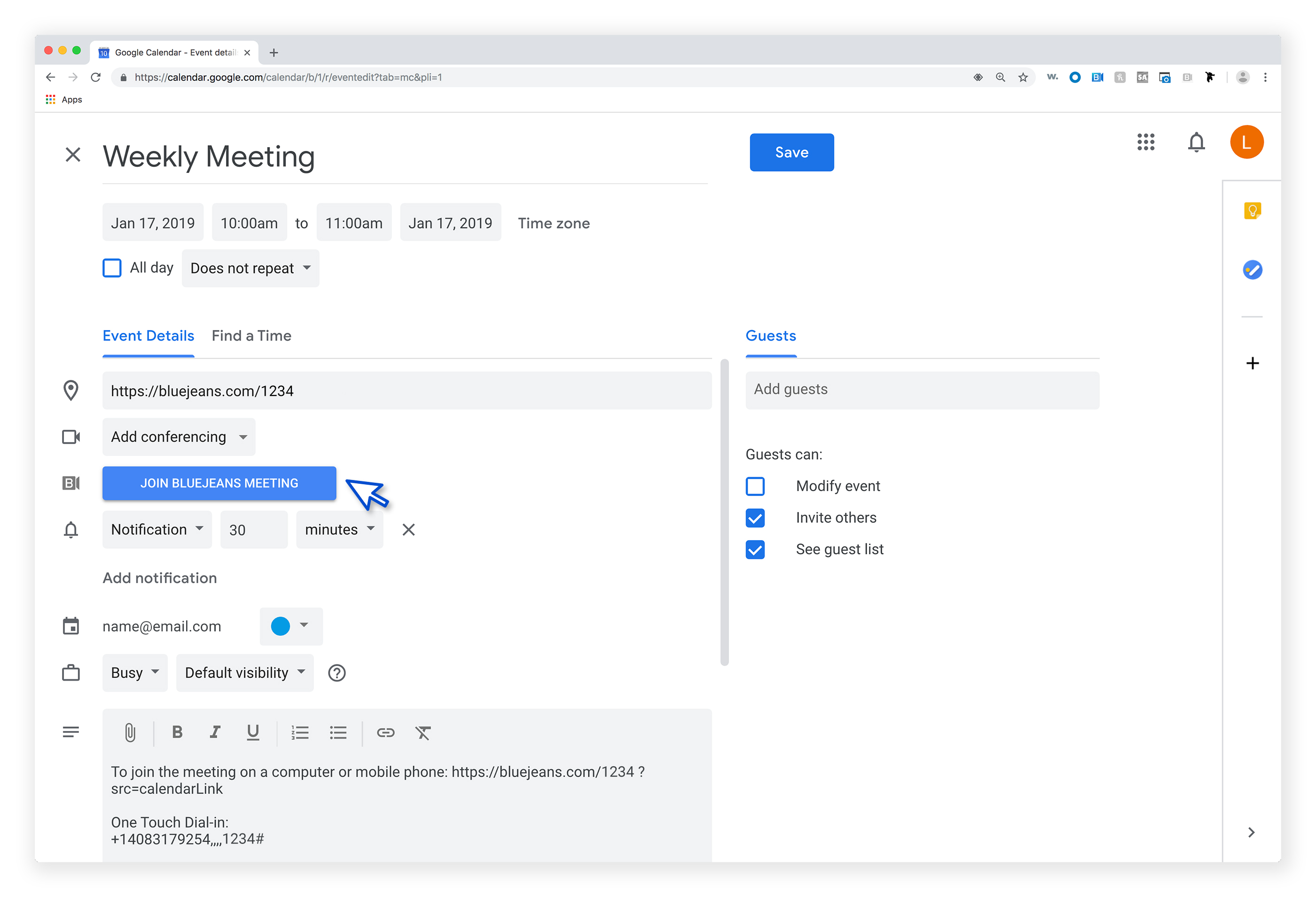
Task: Insert a link in the description
Action: (x=385, y=732)
